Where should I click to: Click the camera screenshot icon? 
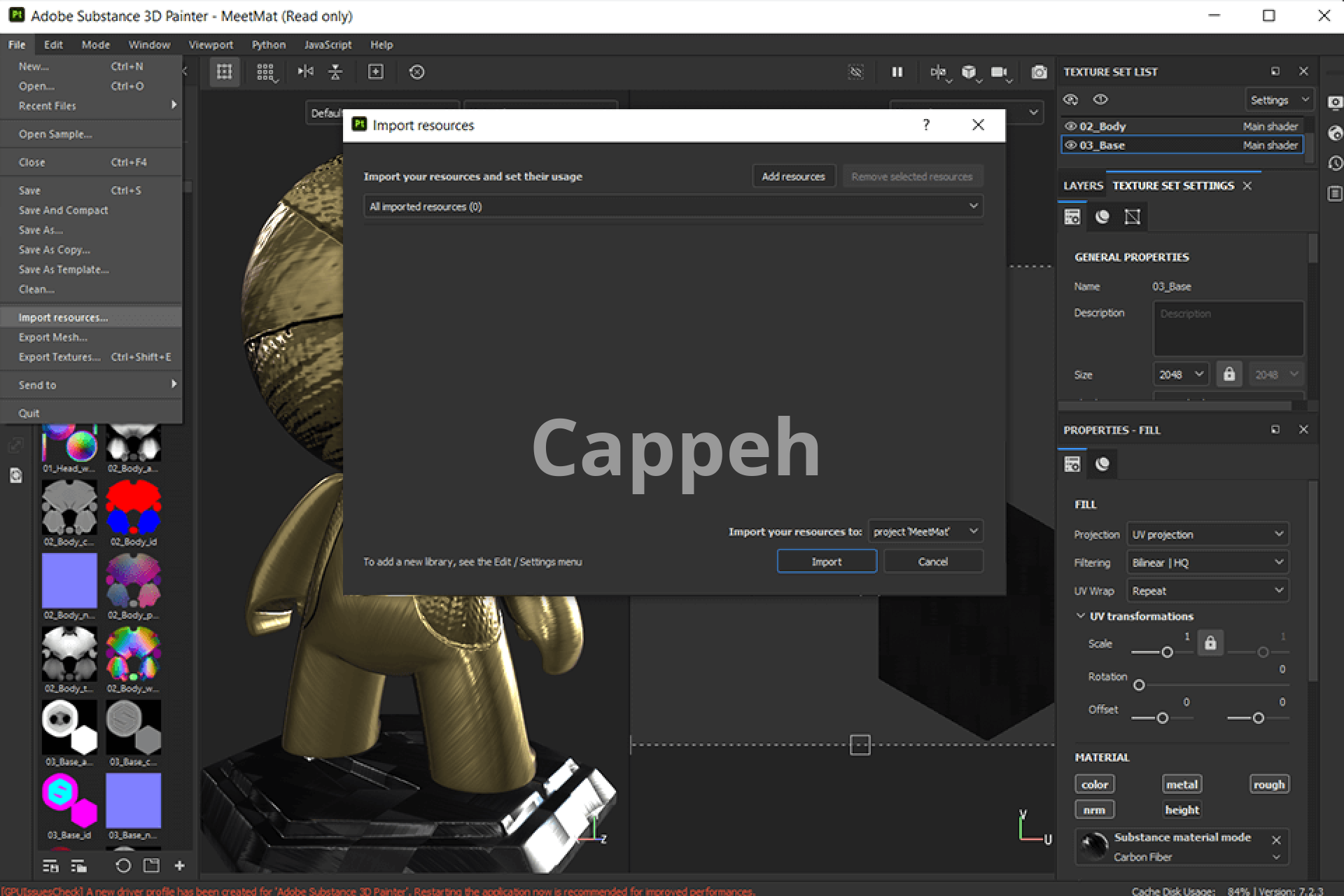tap(1039, 72)
